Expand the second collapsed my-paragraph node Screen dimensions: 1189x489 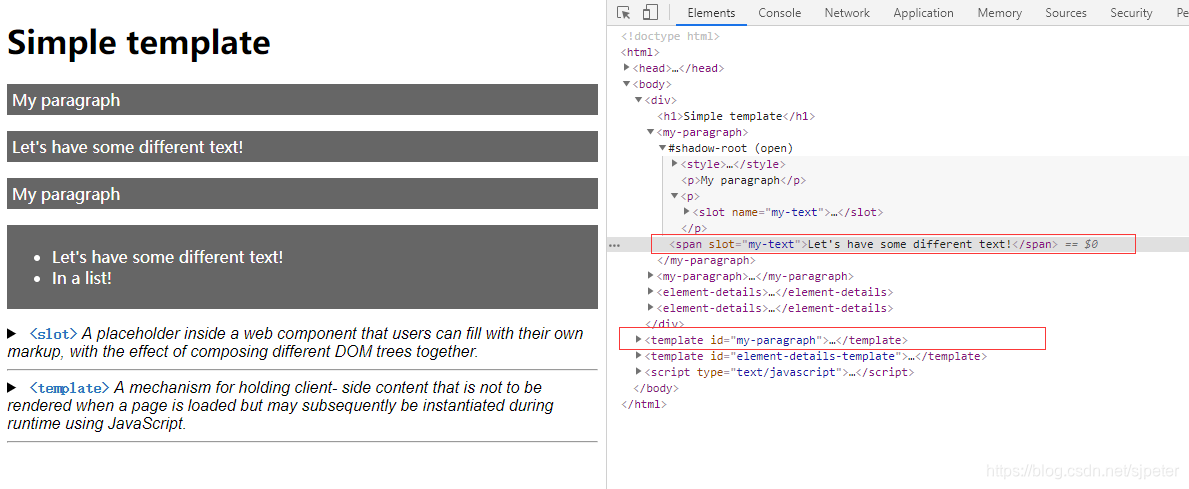651,276
